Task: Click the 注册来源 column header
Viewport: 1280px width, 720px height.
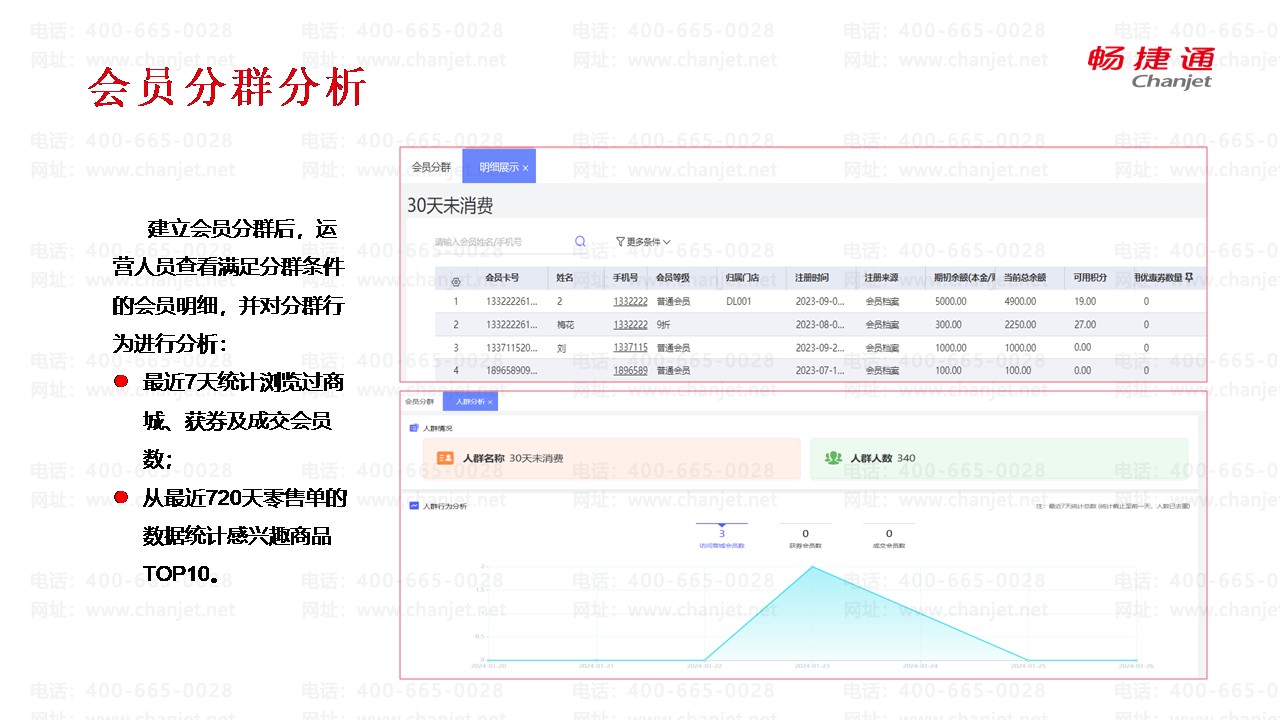Action: point(881,277)
